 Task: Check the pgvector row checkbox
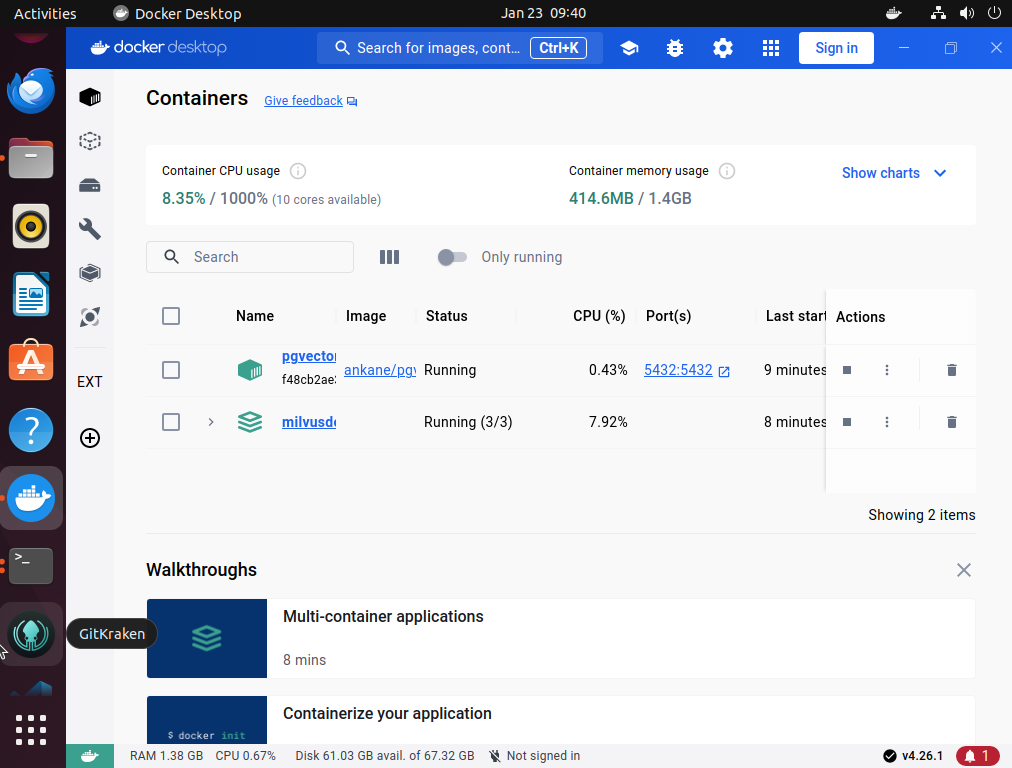click(171, 370)
